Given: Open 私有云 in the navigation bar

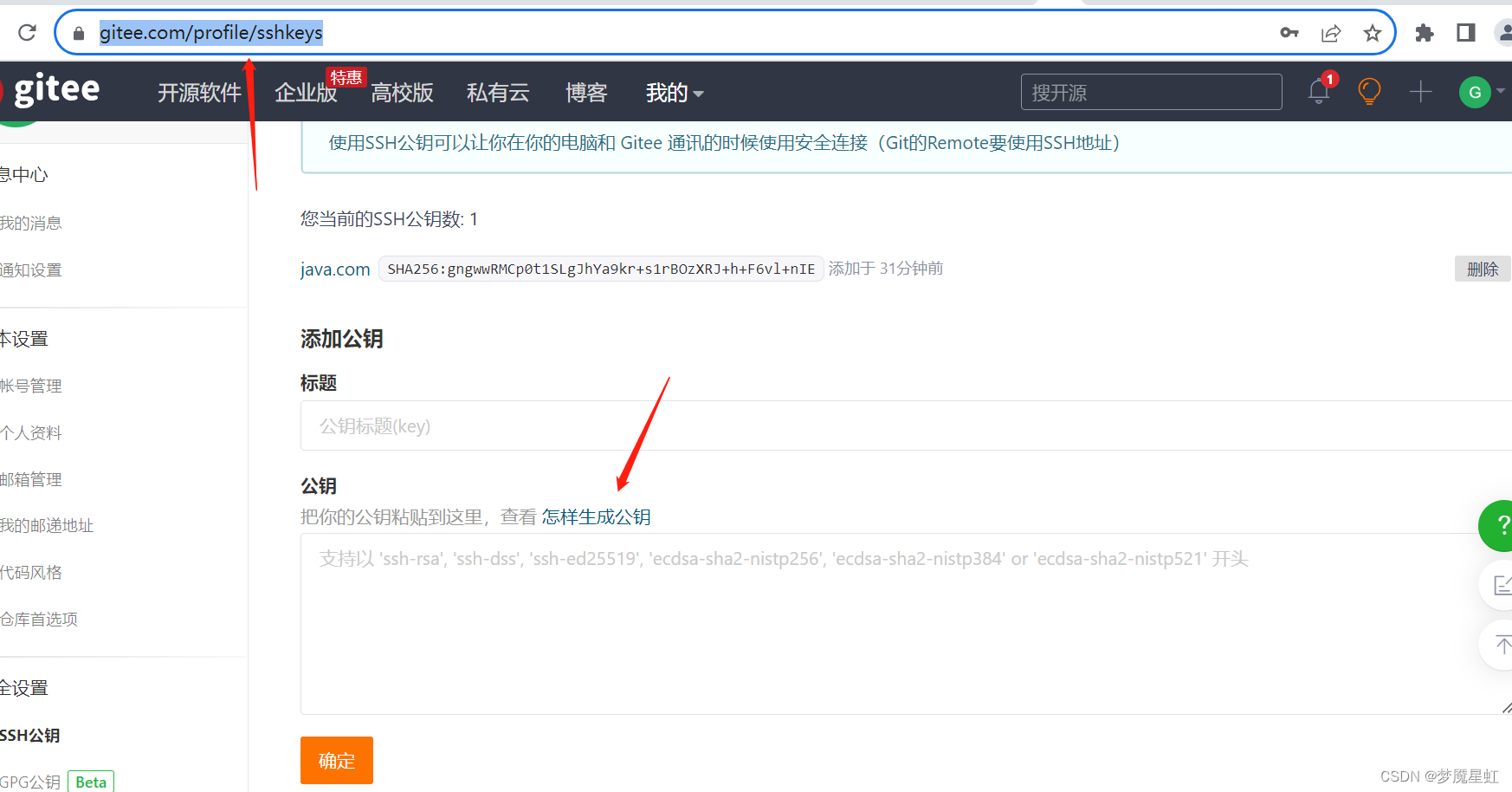Looking at the screenshot, I should point(498,93).
